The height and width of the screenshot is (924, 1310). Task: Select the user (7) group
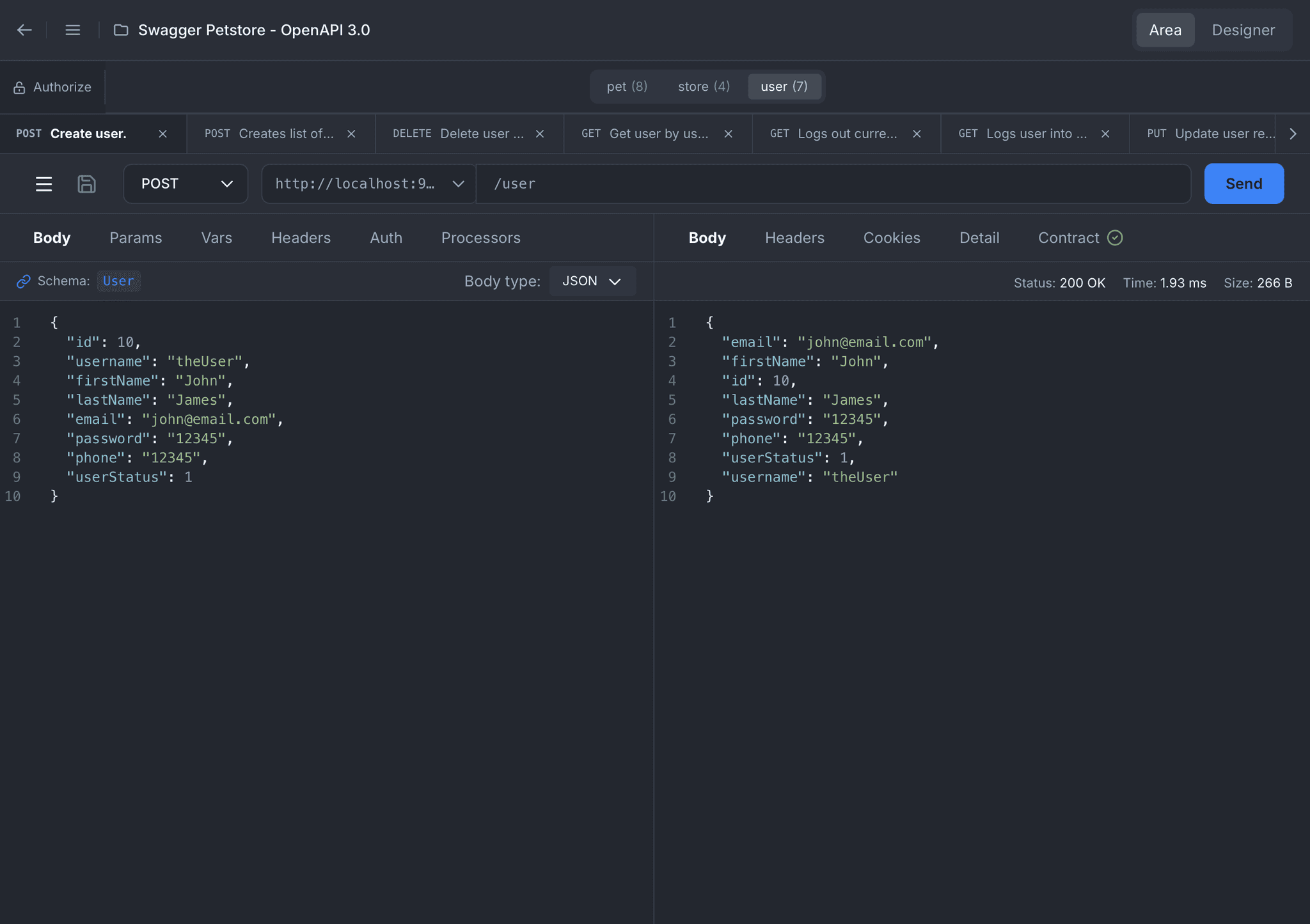(784, 86)
